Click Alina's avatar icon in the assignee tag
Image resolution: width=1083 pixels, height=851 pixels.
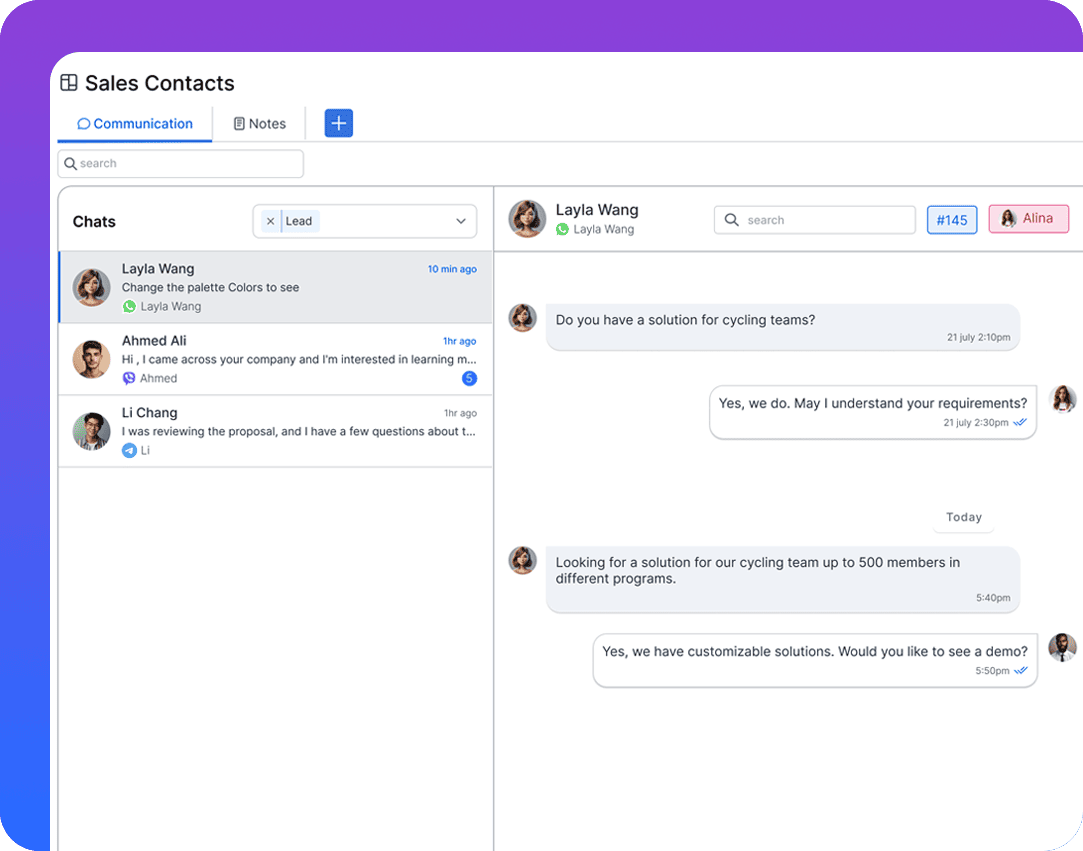click(1008, 219)
